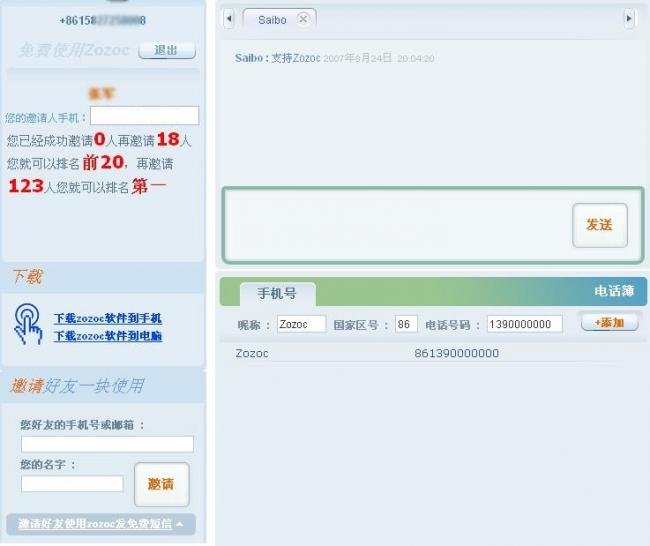The height and width of the screenshot is (546, 650).
Task: Expand 邀请好友使用zozoc发免费短信 bar
Action: pyautogui.click(x=101, y=524)
